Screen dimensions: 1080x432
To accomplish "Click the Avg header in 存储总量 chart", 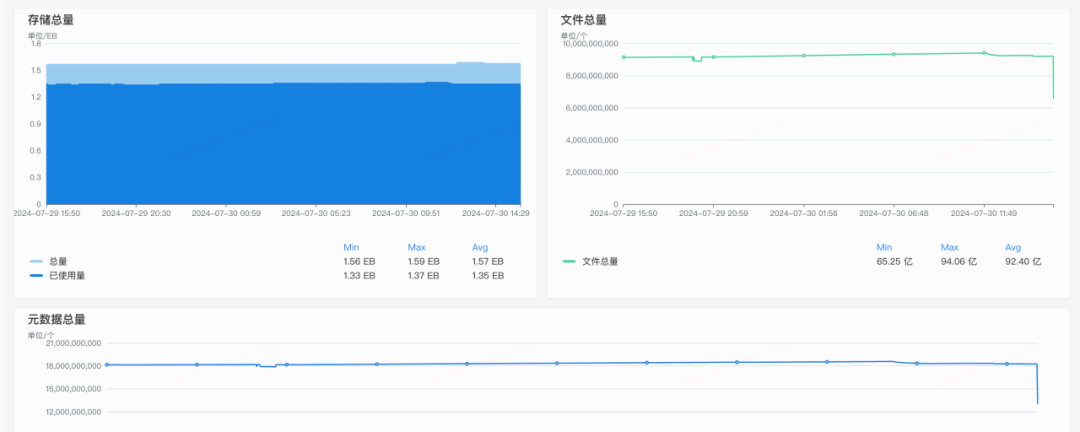I will [480, 247].
